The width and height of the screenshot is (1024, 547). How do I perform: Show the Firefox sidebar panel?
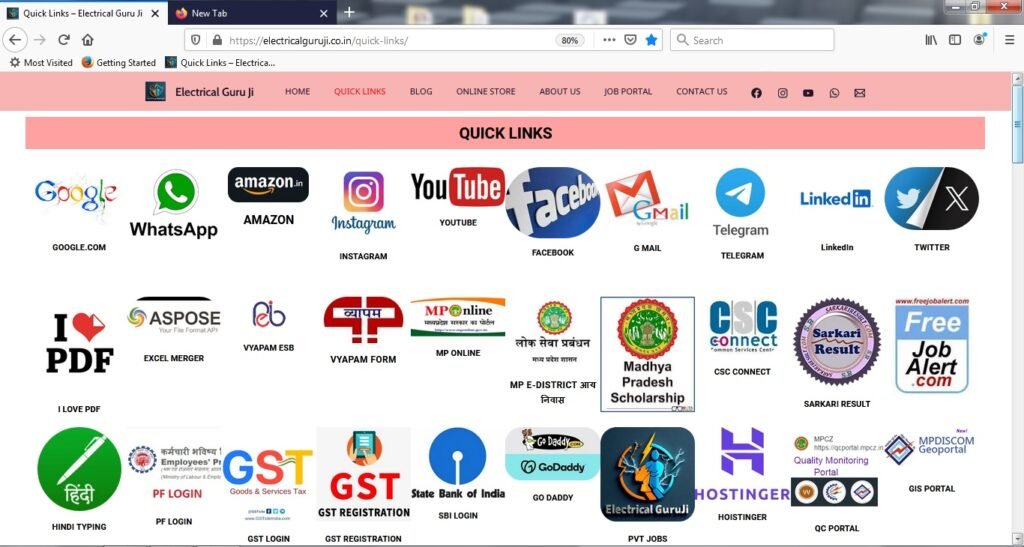click(x=955, y=40)
